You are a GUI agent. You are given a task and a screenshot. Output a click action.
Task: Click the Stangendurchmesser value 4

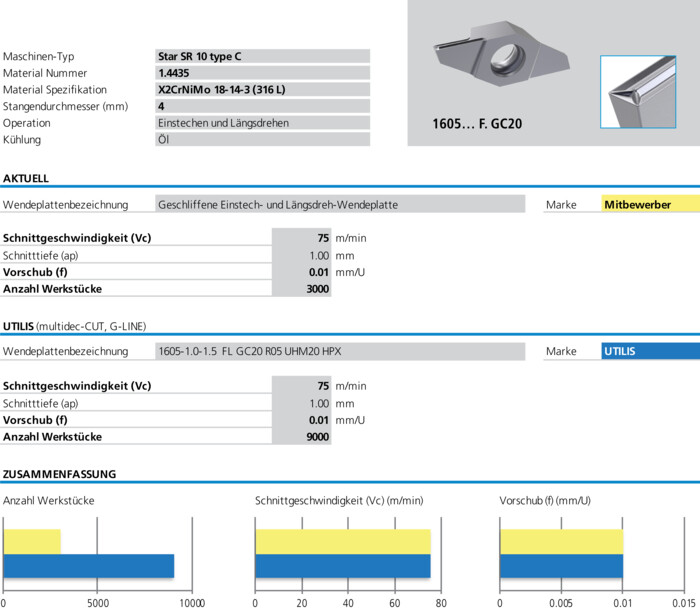click(262, 106)
